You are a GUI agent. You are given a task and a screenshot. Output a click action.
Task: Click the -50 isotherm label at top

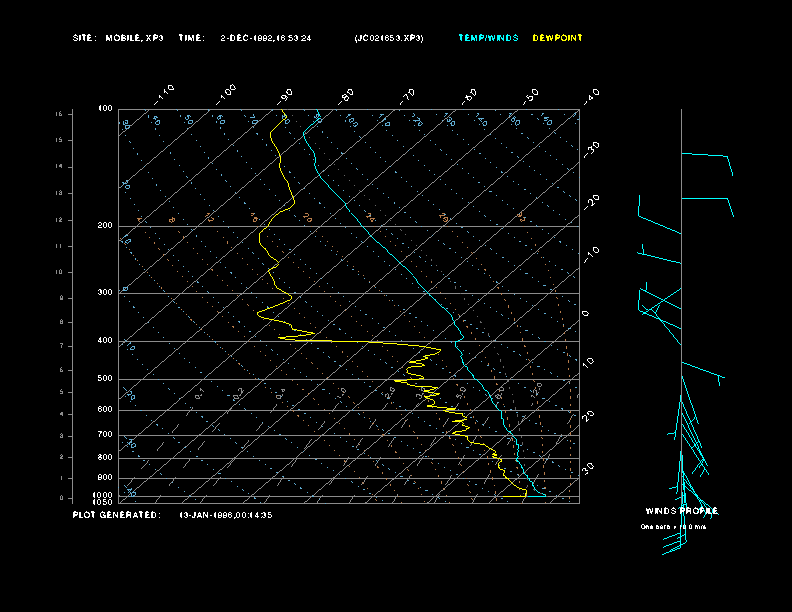coord(531,96)
